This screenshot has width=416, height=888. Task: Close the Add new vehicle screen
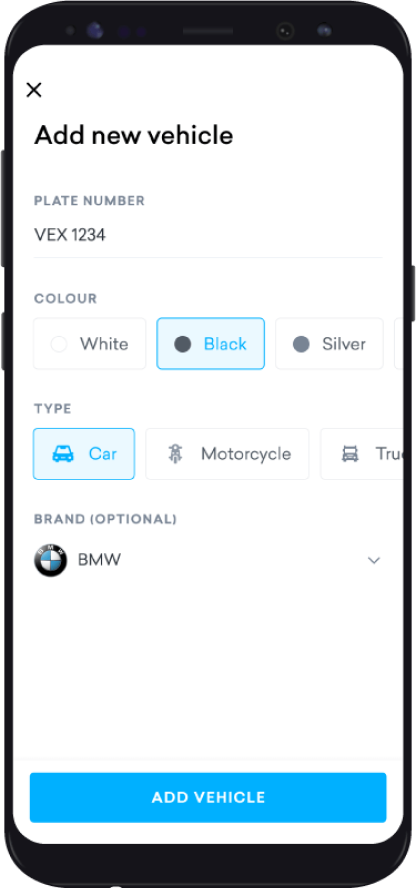coord(34,89)
